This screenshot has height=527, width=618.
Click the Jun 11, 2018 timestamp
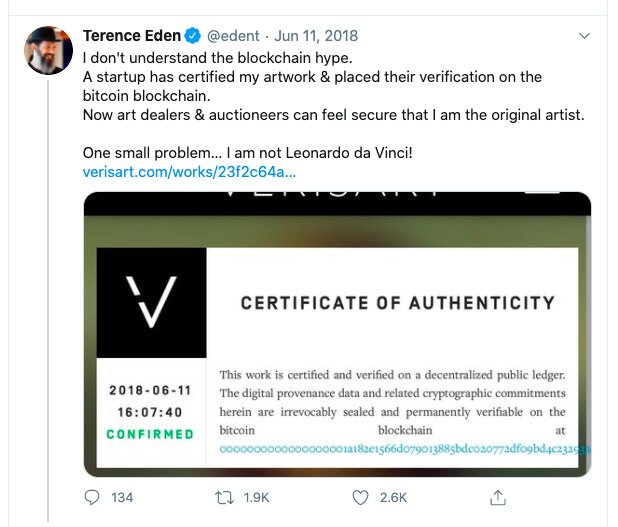(316, 36)
